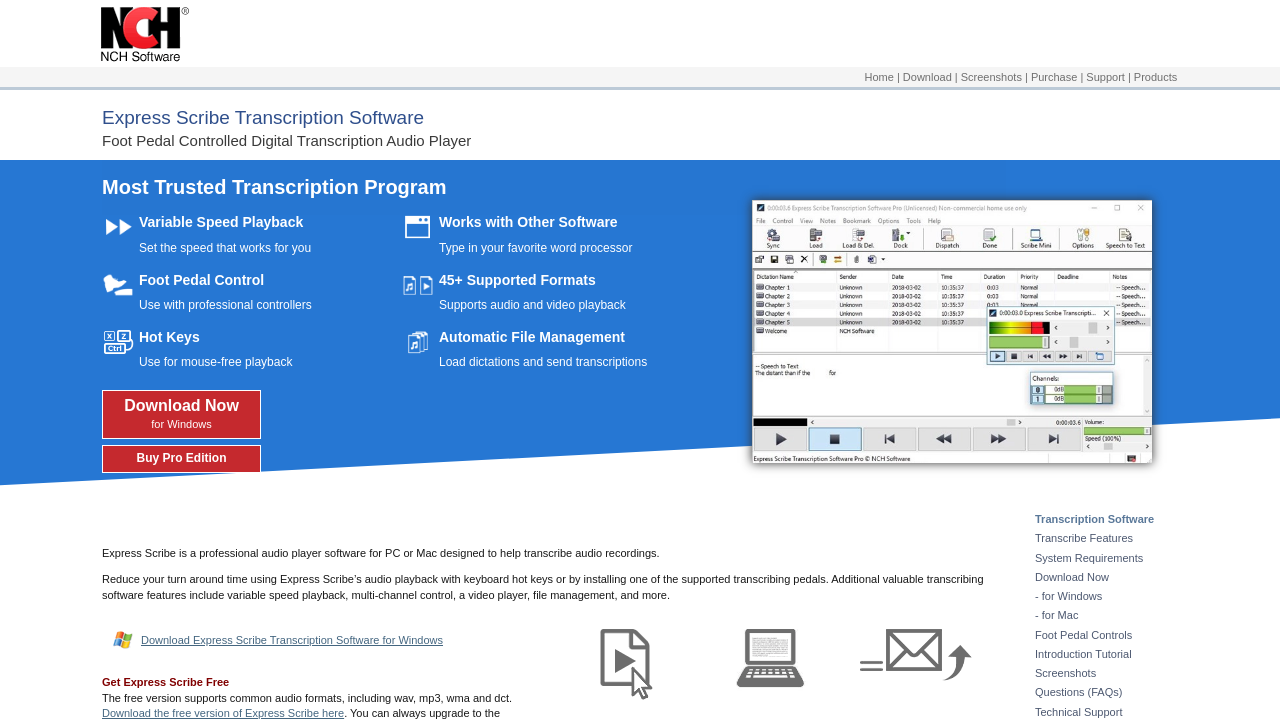
Task: Click the envelope send icon
Action: (915, 655)
